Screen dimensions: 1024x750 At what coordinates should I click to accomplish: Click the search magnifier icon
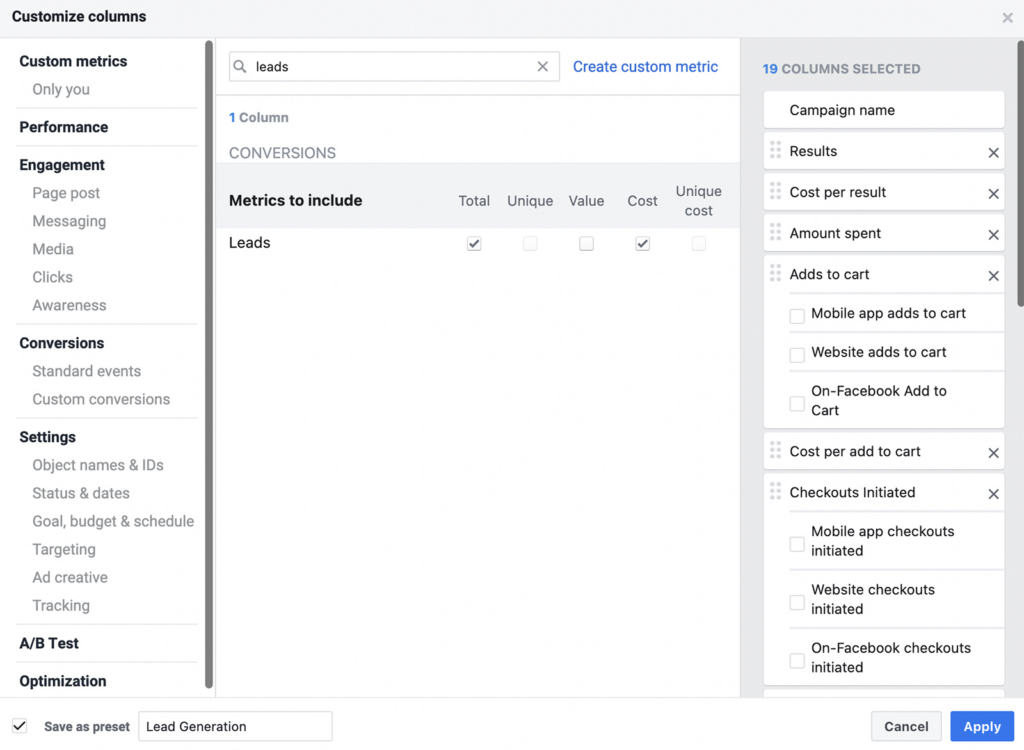(x=240, y=67)
